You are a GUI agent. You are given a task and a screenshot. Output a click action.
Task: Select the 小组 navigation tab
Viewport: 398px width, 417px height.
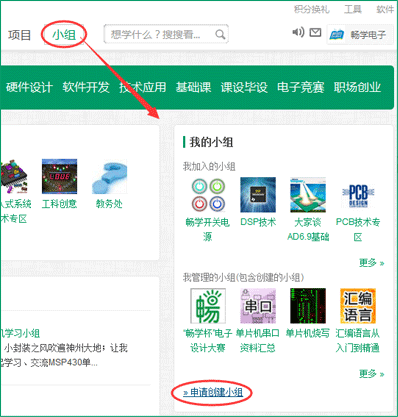click(64, 35)
